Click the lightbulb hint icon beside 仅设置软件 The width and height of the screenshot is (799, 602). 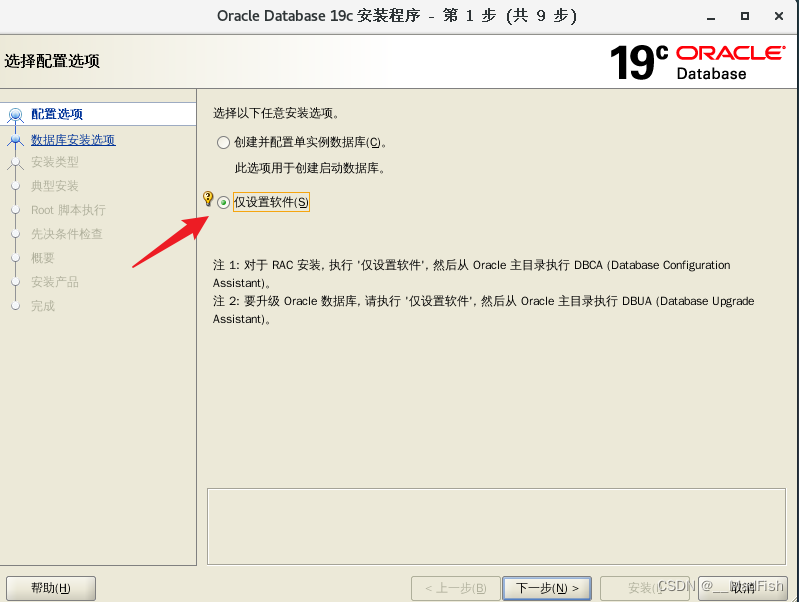(x=208, y=198)
